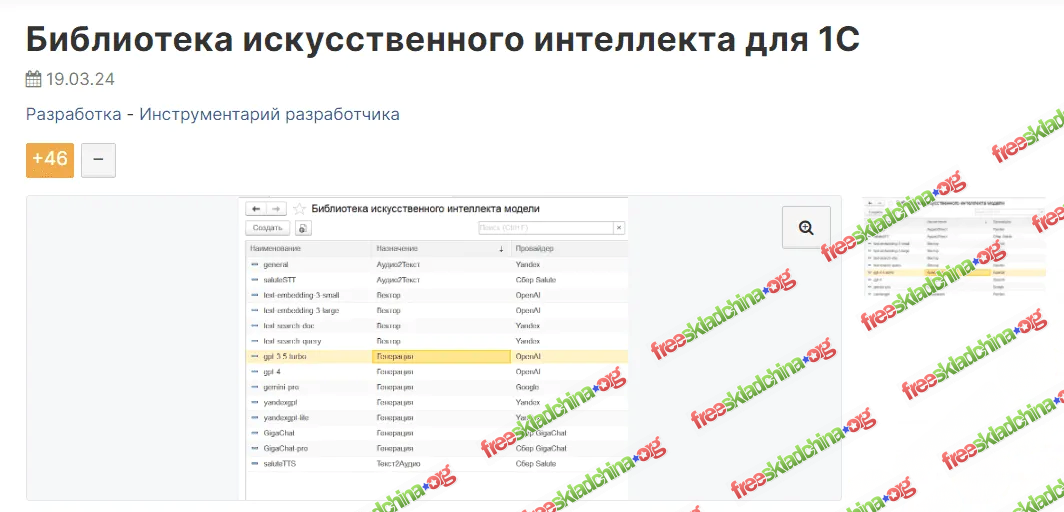Click the Создать button
Screen dimensions: 1064x512
click(x=267, y=229)
